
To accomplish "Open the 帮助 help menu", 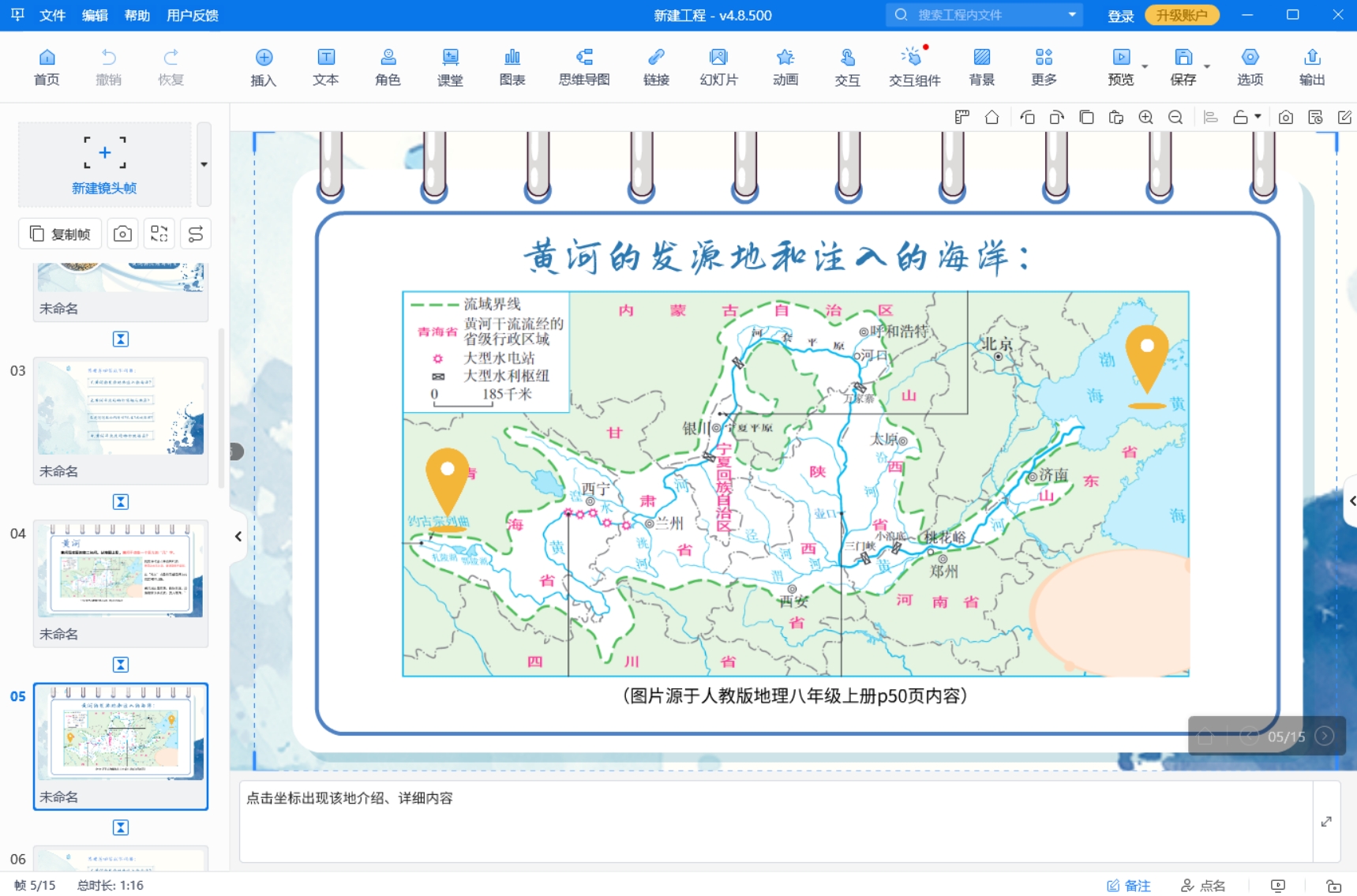I will (x=137, y=15).
